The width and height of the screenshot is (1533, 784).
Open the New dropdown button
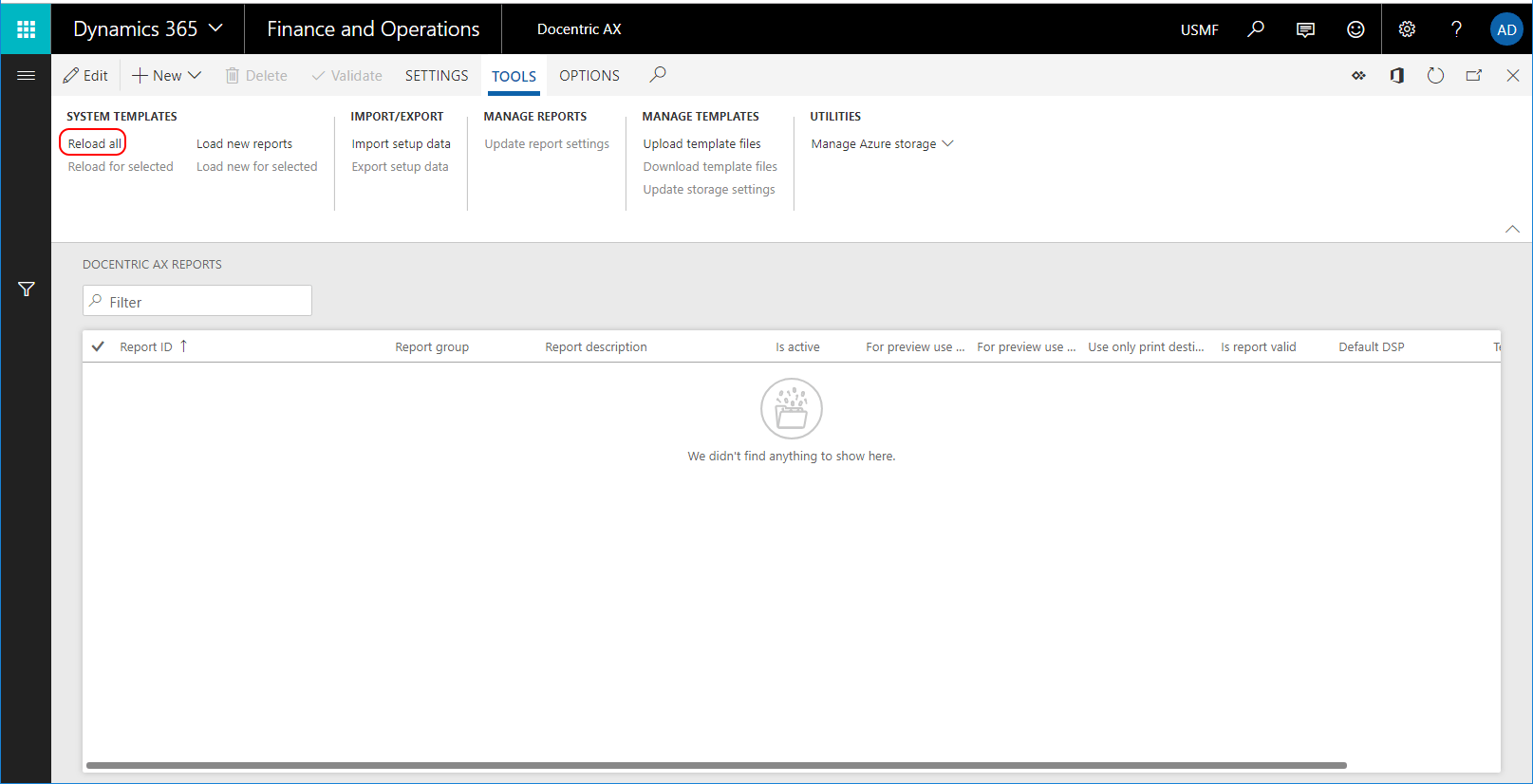point(167,76)
